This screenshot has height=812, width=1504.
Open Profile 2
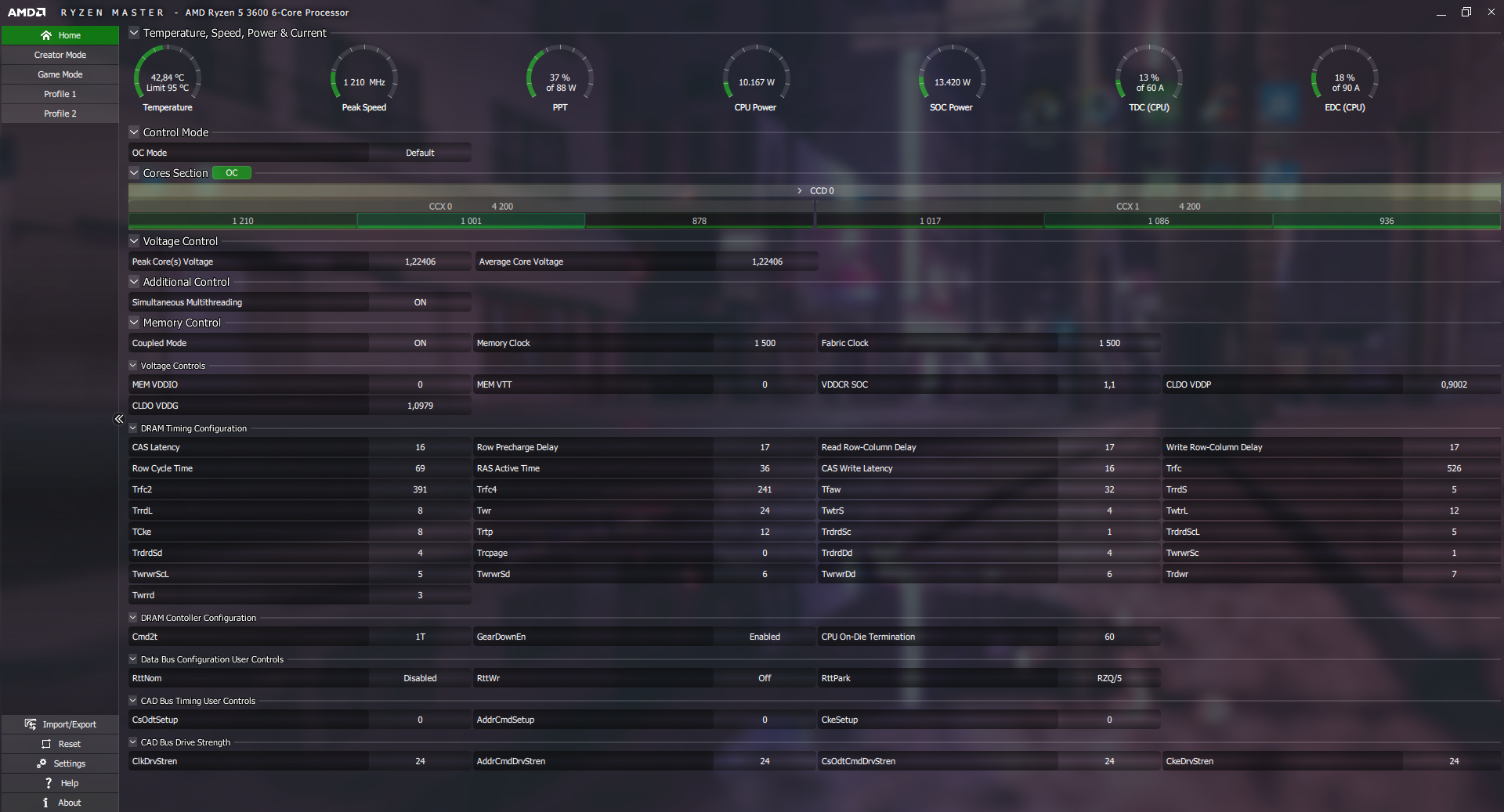coord(60,114)
